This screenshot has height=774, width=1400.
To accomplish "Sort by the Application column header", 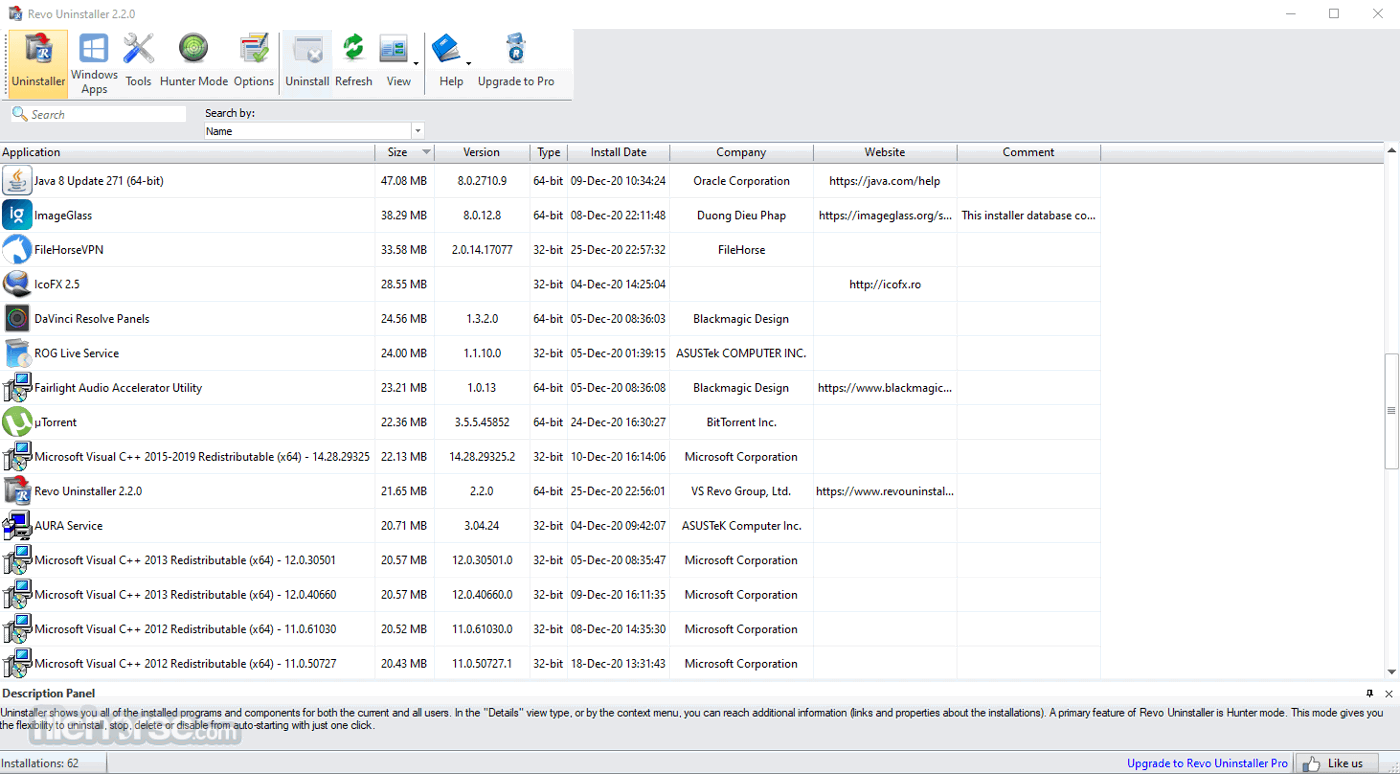I will 188,152.
